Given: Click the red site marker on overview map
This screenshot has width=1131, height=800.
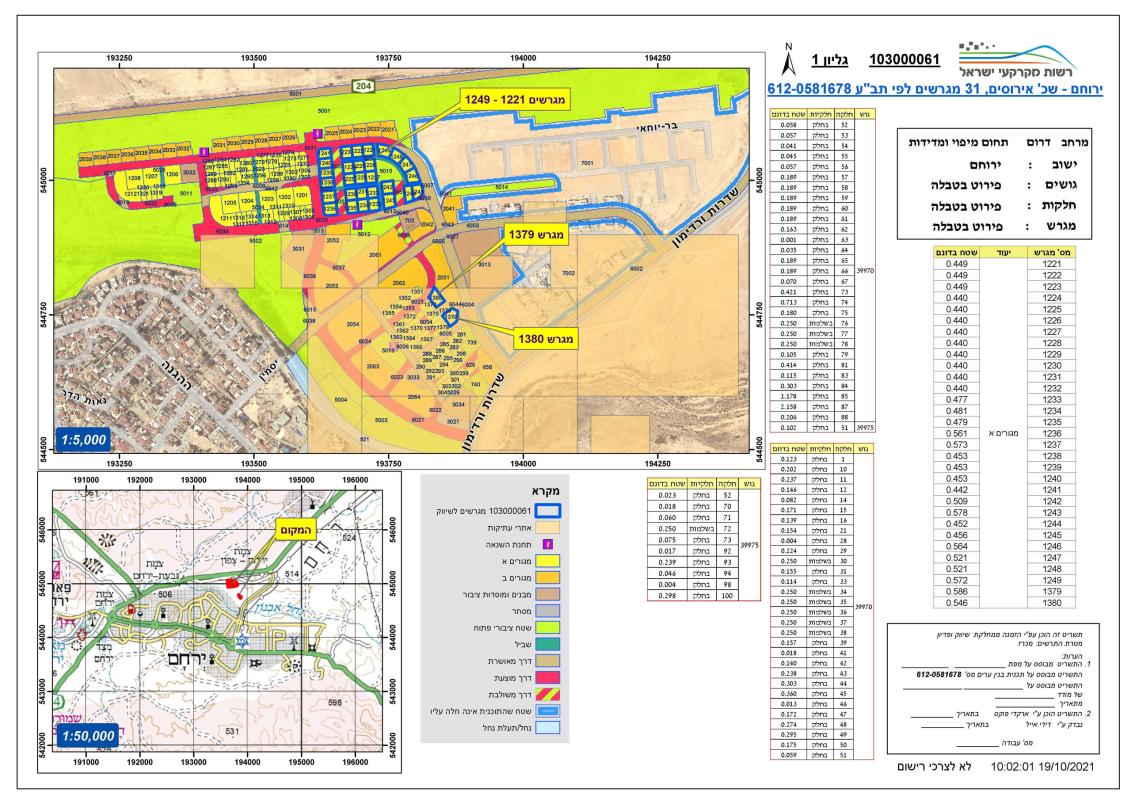Looking at the screenshot, I should click(232, 580).
